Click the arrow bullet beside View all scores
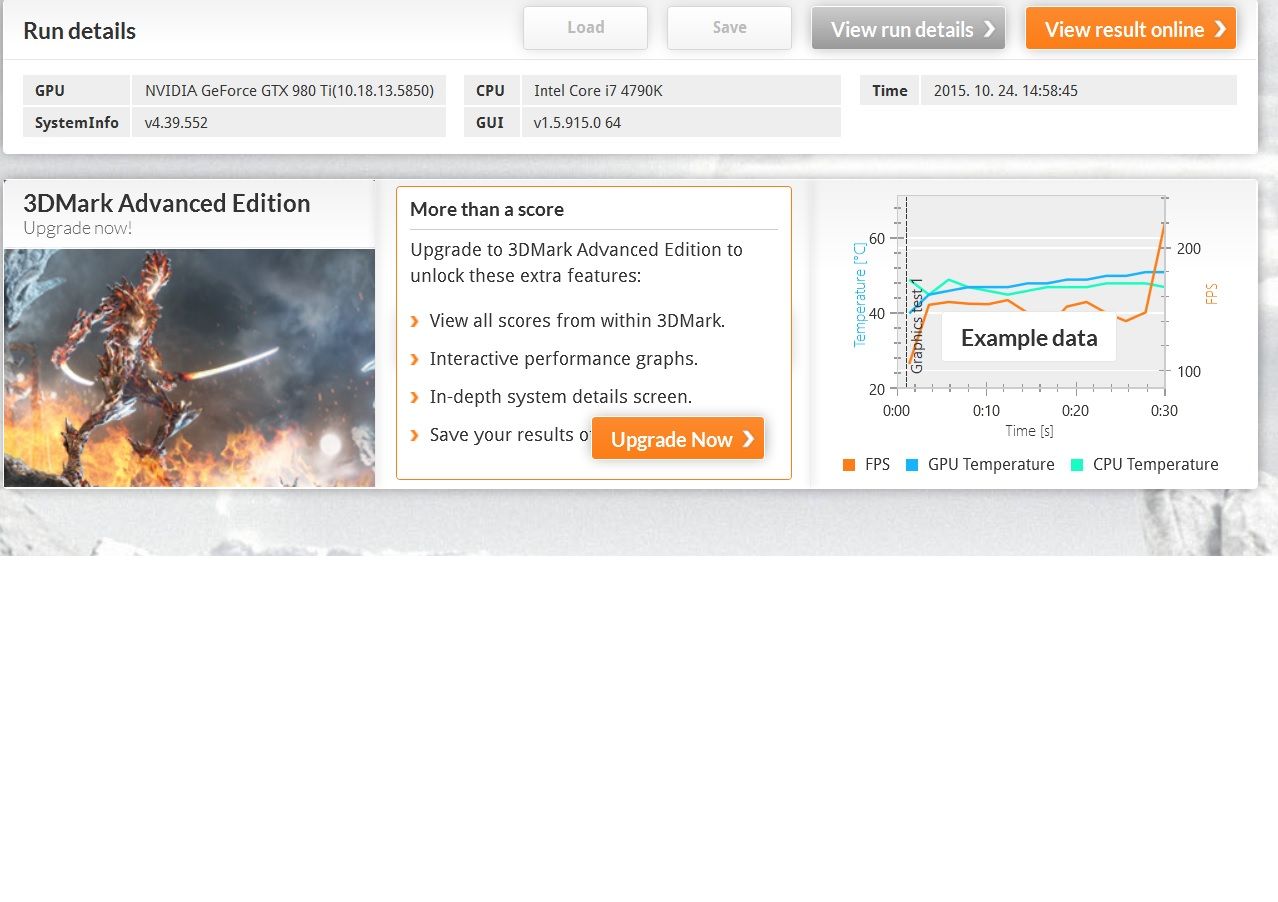The height and width of the screenshot is (902, 1278). tap(415, 322)
